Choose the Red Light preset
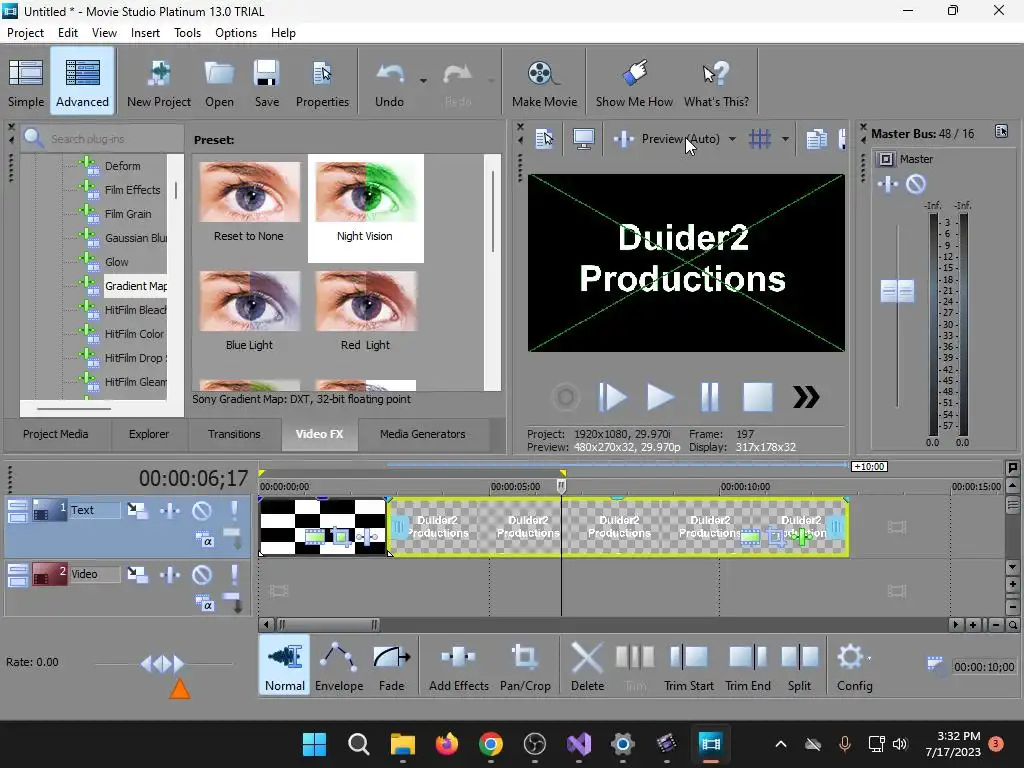This screenshot has width=1024, height=768. tap(365, 312)
